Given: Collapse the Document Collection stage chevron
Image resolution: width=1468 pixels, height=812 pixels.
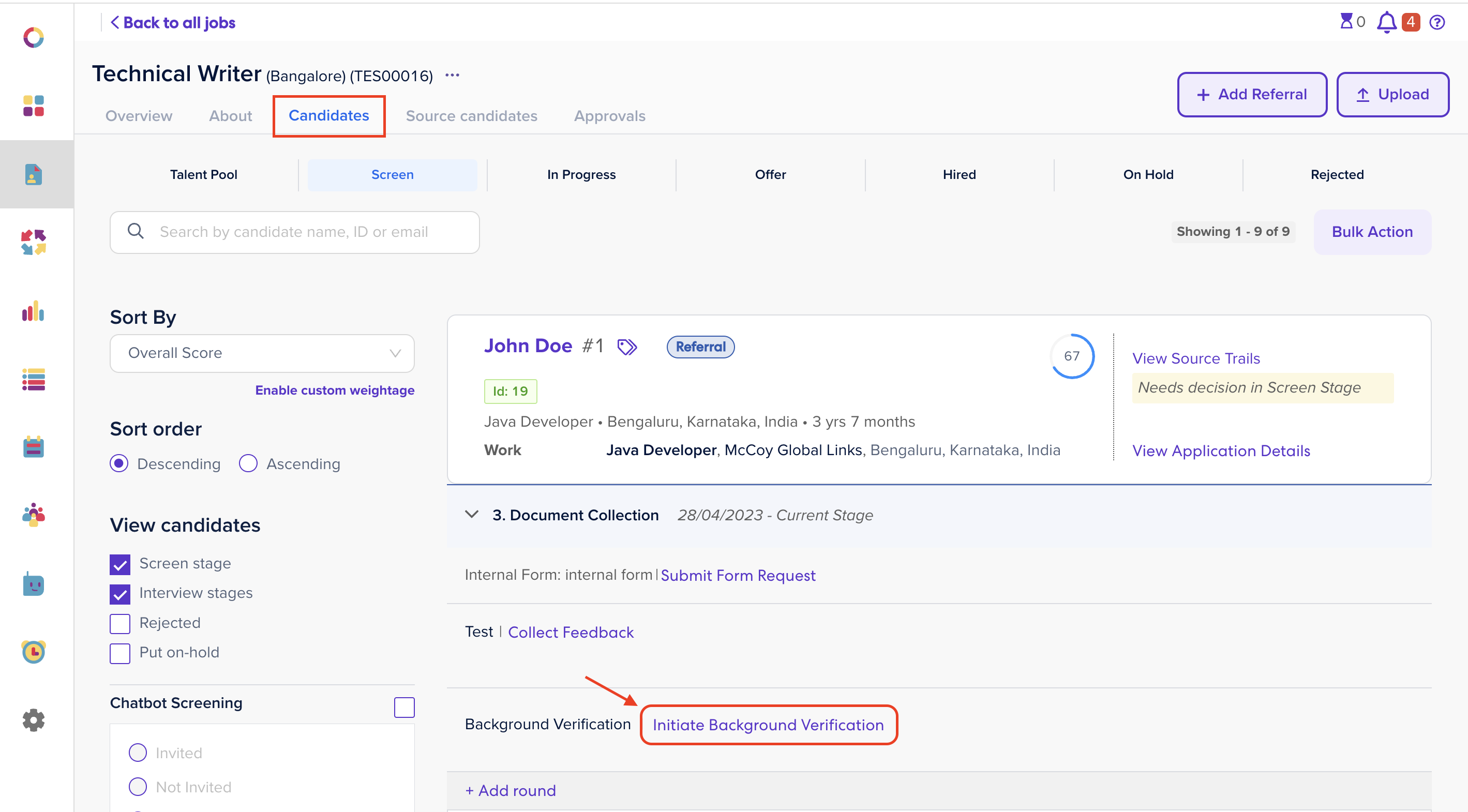Looking at the screenshot, I should pyautogui.click(x=471, y=515).
